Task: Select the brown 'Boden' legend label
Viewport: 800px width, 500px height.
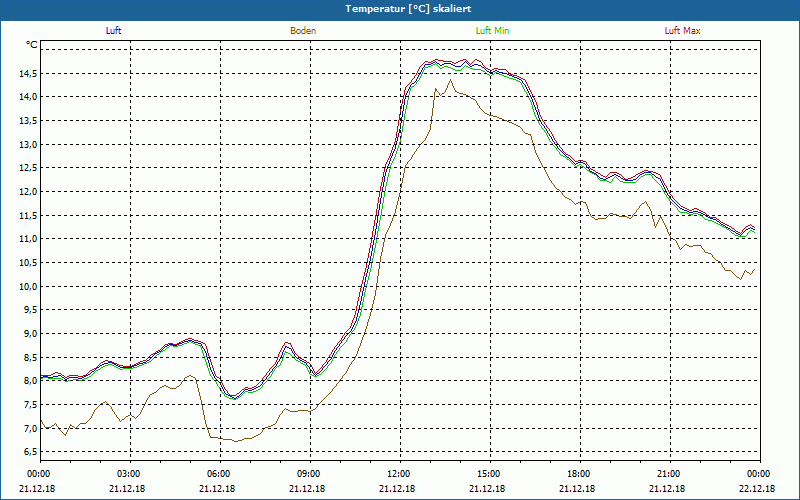Action: pyautogui.click(x=303, y=31)
